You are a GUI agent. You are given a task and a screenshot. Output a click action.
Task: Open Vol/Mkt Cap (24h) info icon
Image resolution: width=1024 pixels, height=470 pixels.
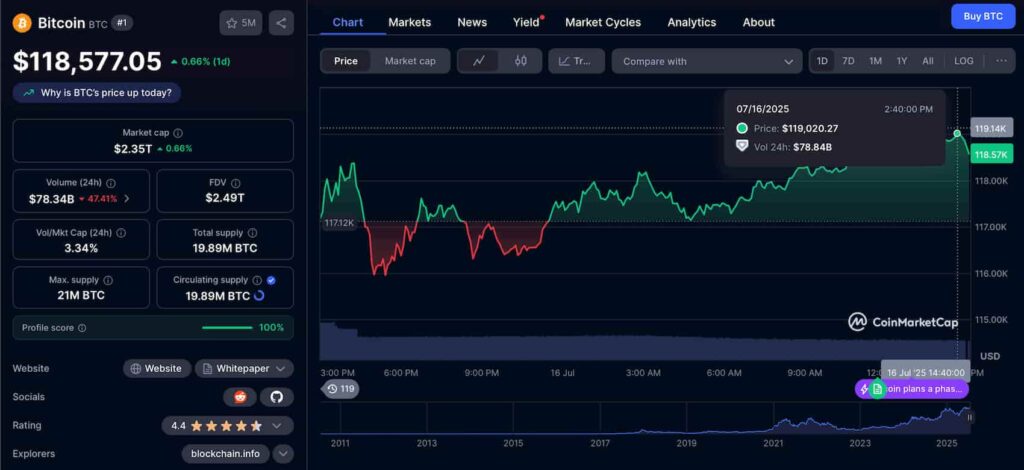tap(121, 232)
